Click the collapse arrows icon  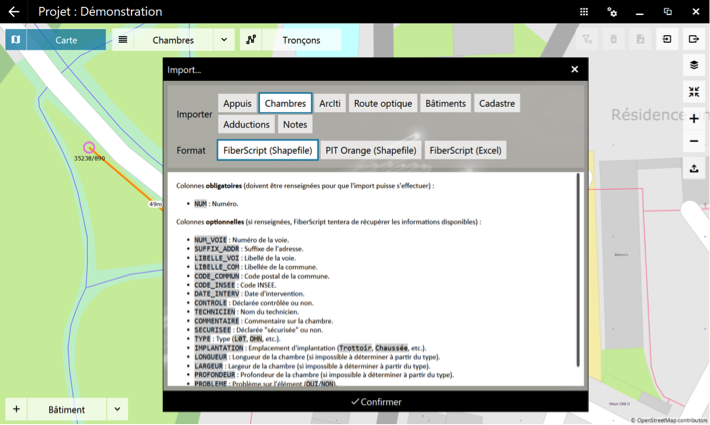click(694, 92)
